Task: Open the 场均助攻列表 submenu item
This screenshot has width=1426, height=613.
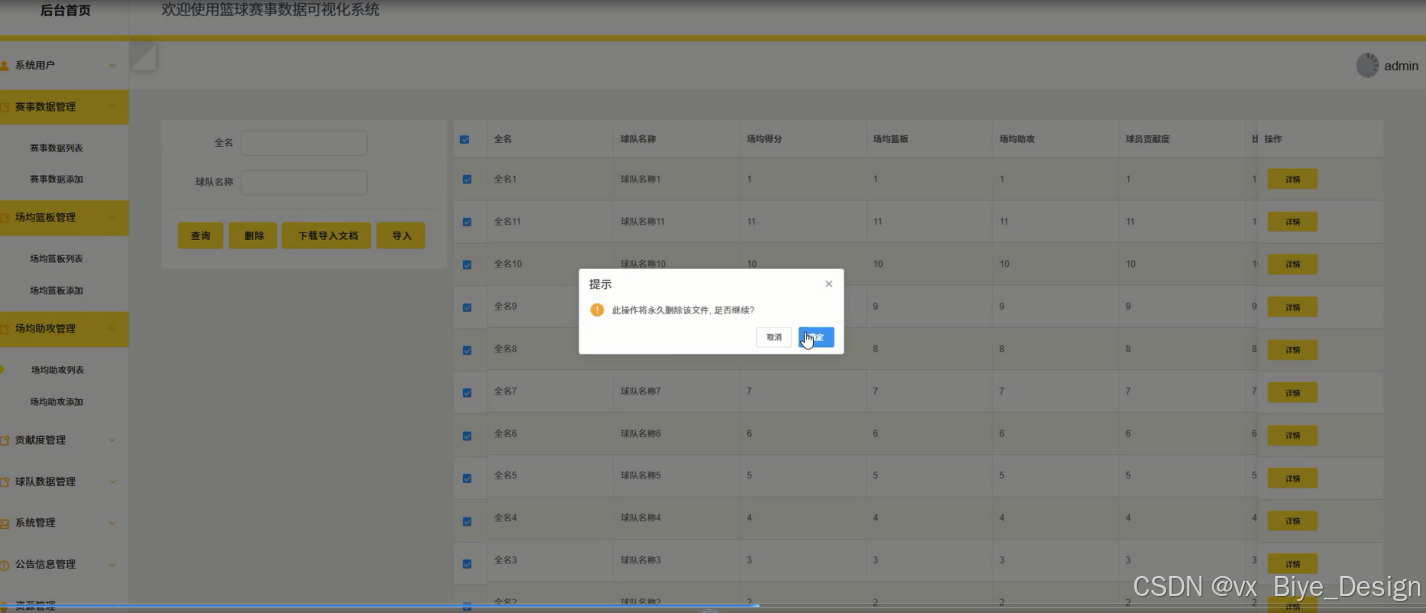Action: pos(57,370)
